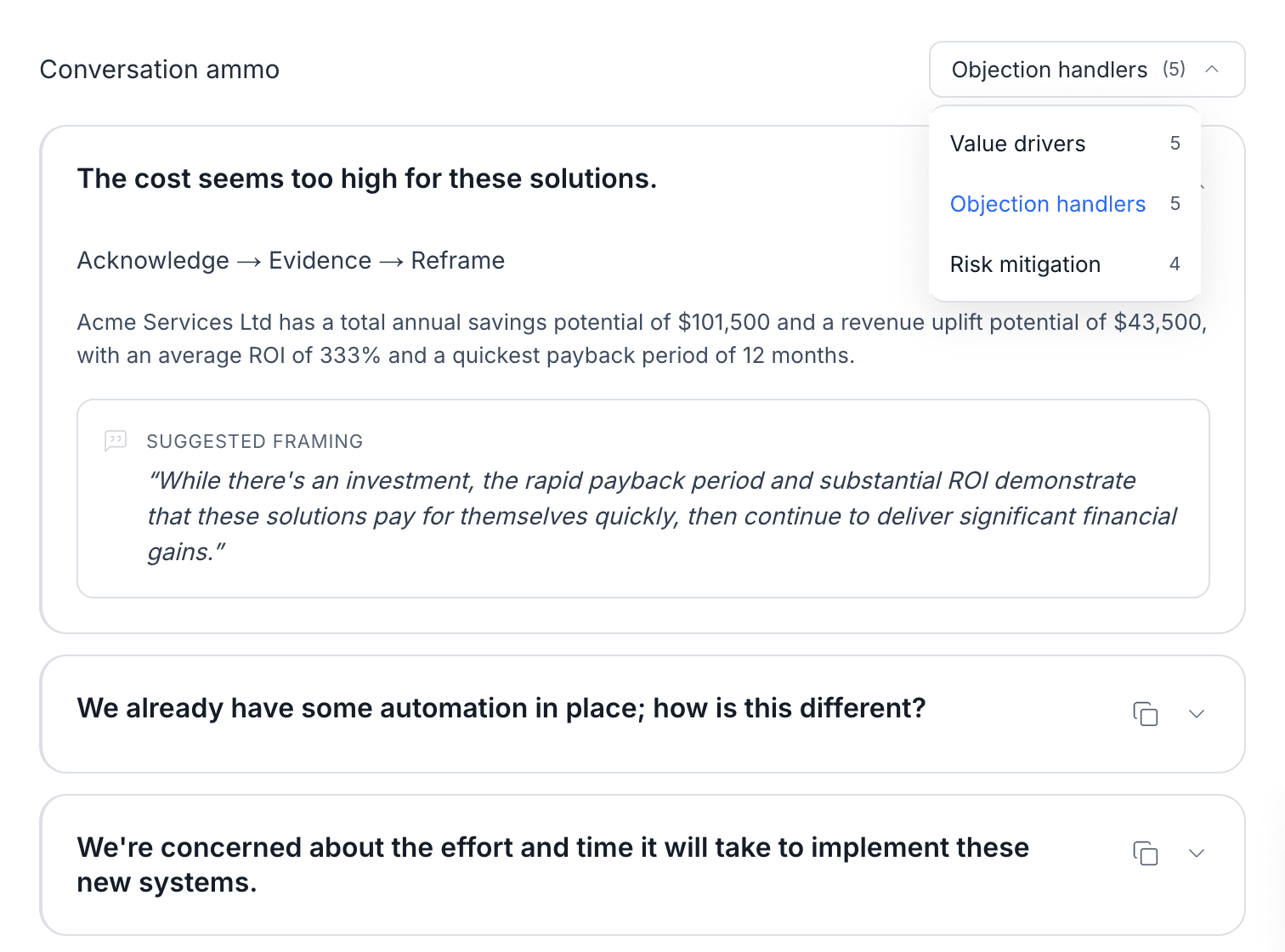1285x952 pixels.
Task: Click the downward chevron on the effort objection
Action: pyautogui.click(x=1197, y=853)
